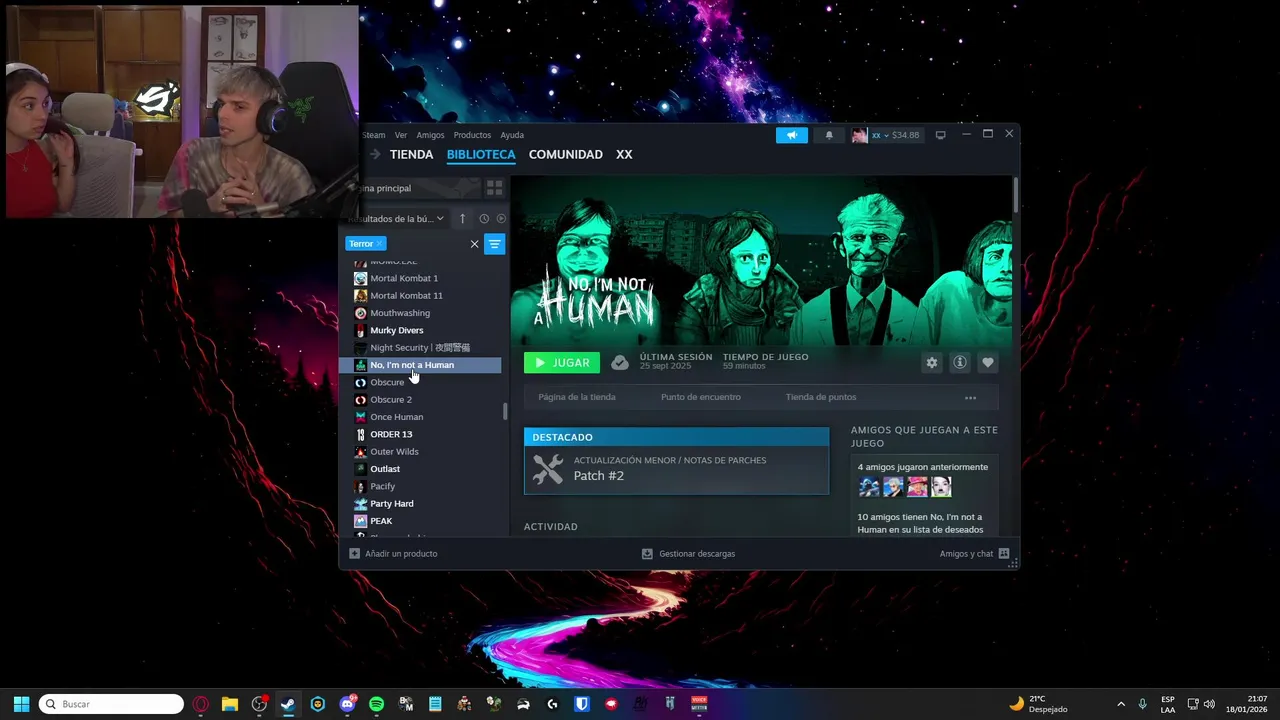Click the taskbar Buscar search box

tap(111, 704)
